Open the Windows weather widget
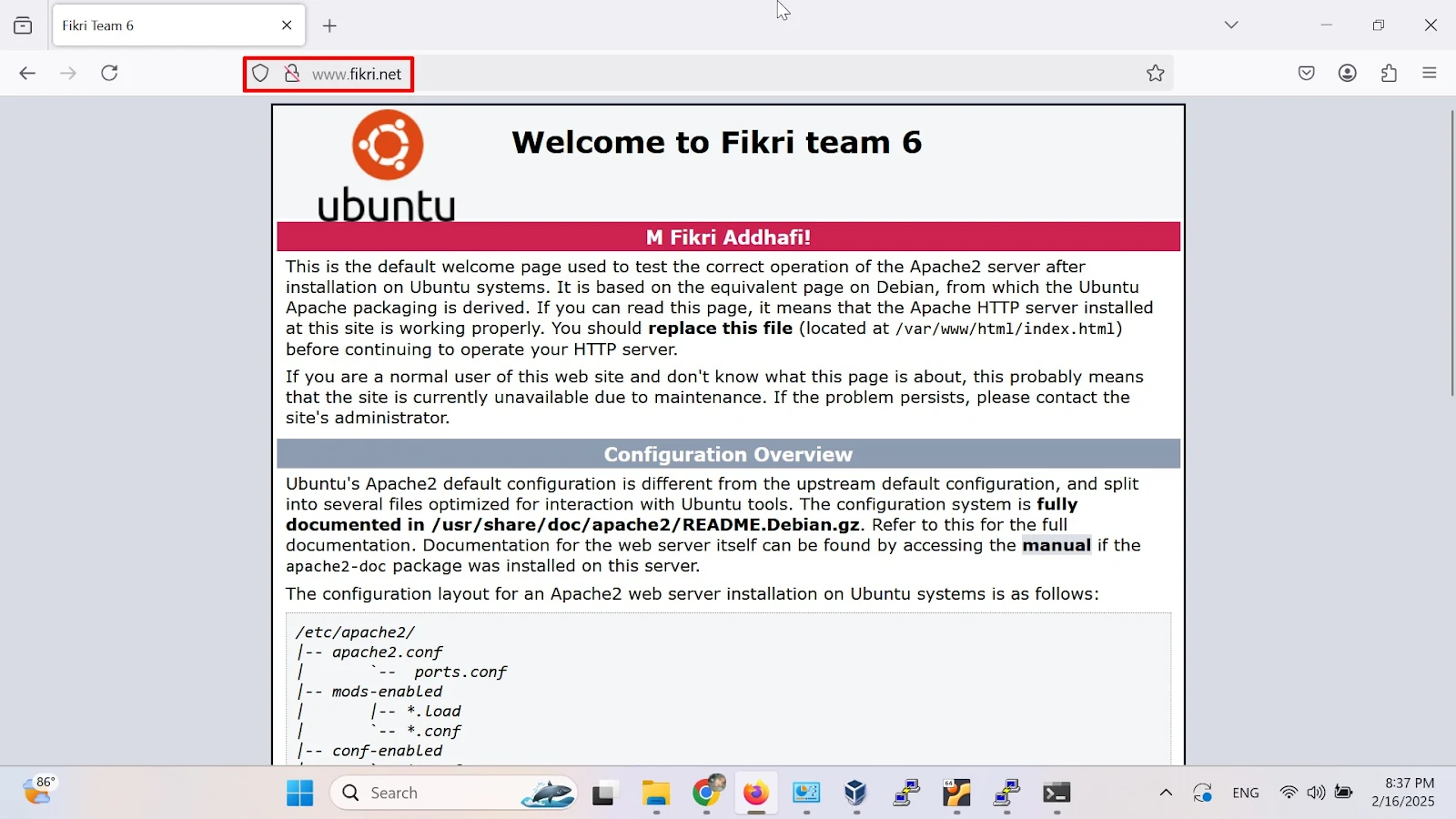 click(38, 791)
